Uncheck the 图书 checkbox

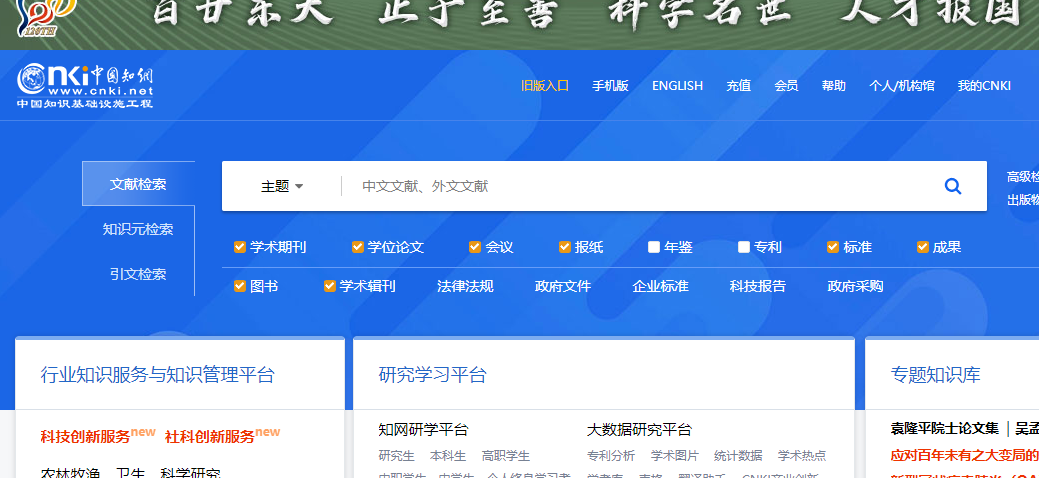click(x=239, y=286)
